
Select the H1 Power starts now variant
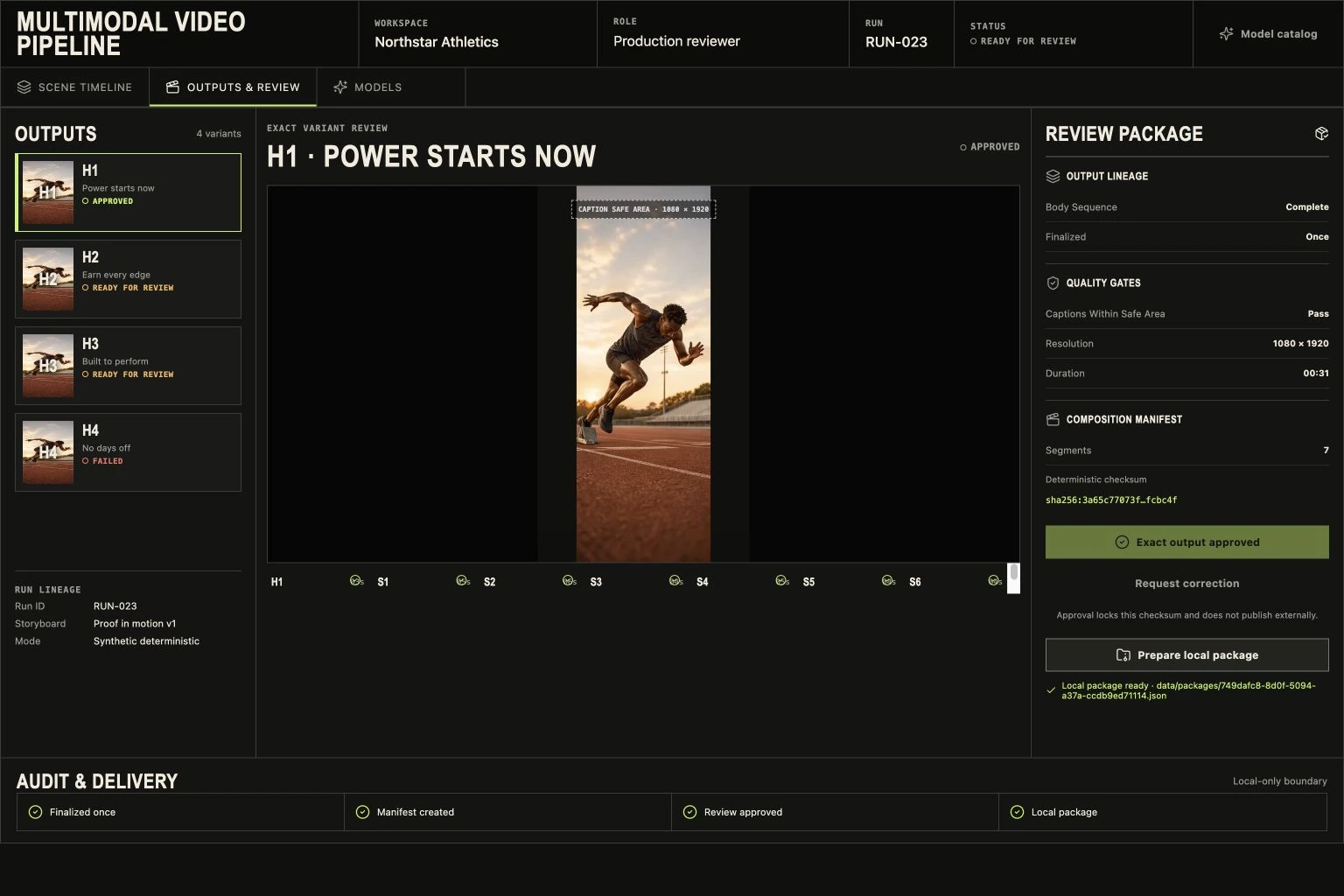tap(128, 192)
